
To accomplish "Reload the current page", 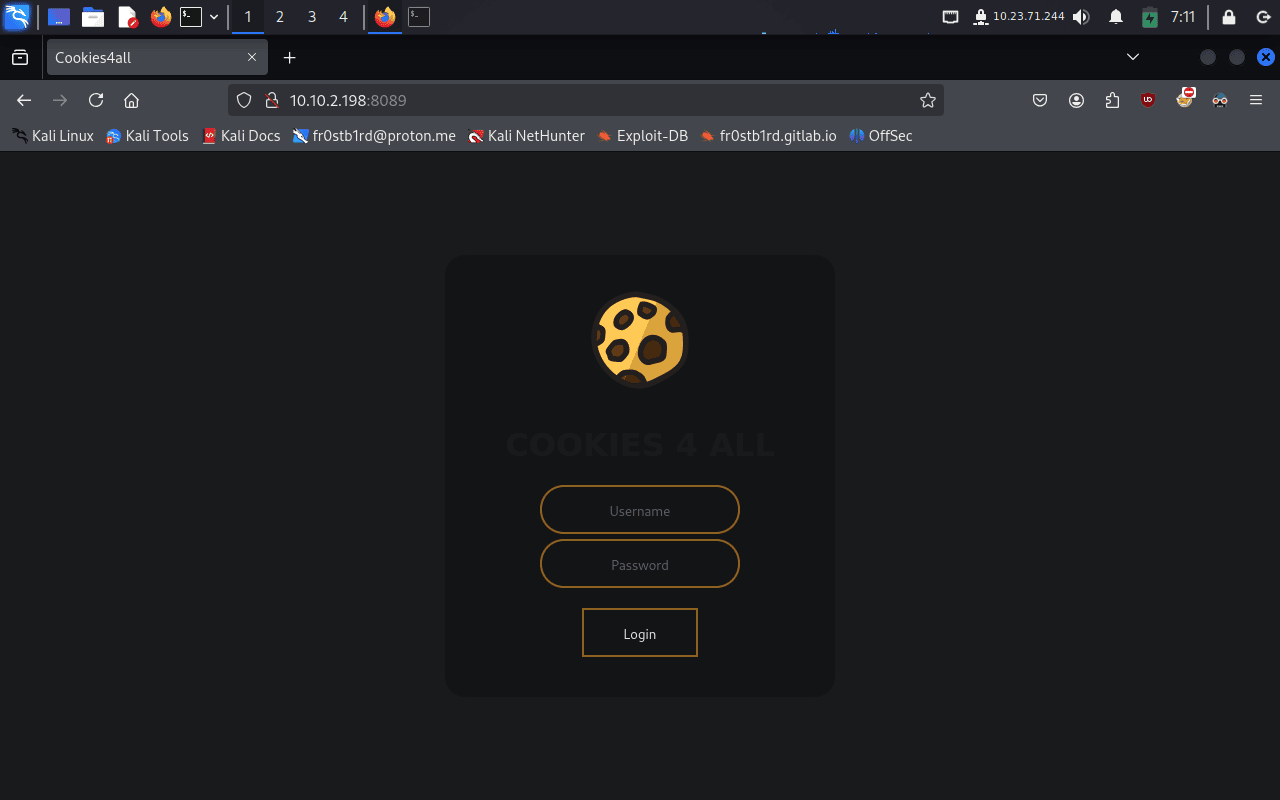I will (96, 100).
